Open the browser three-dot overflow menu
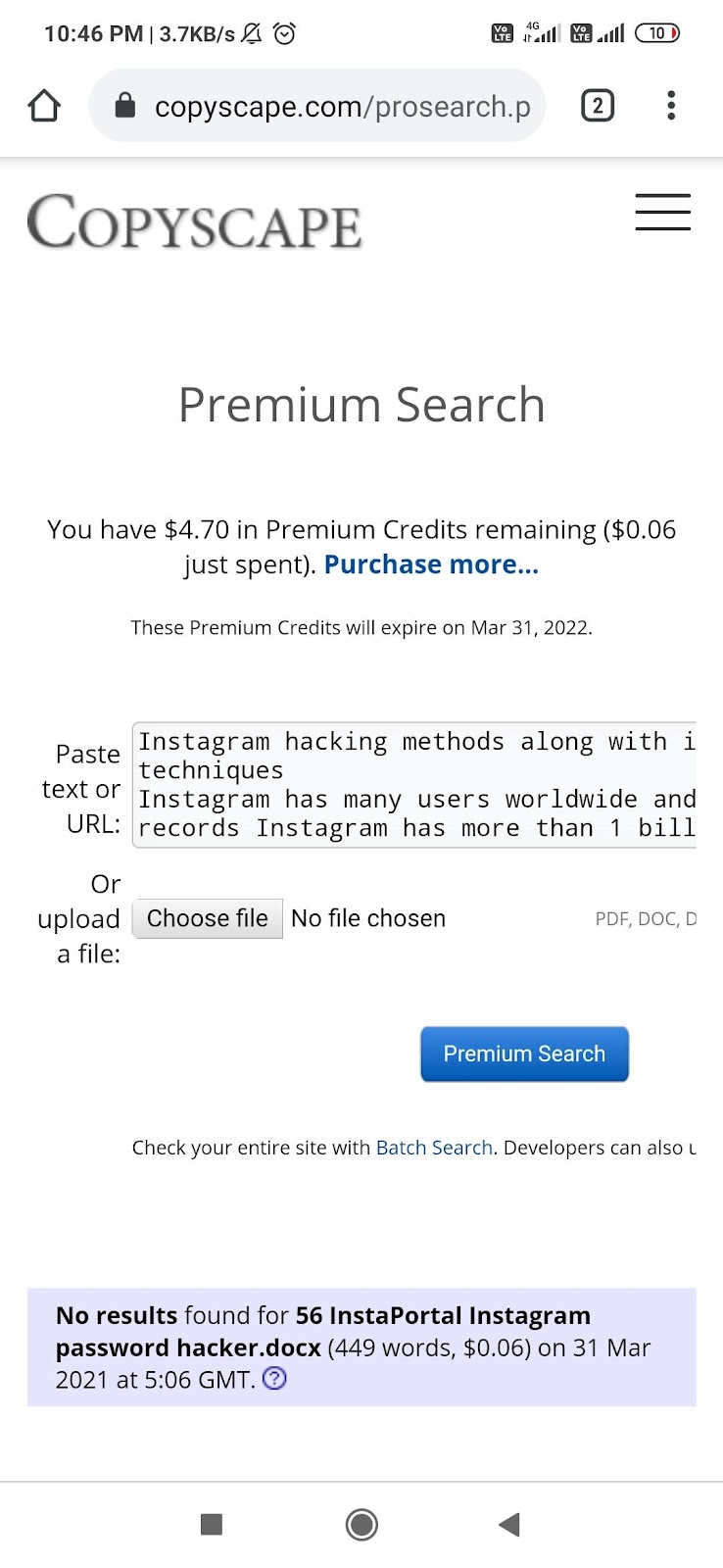 (x=671, y=105)
